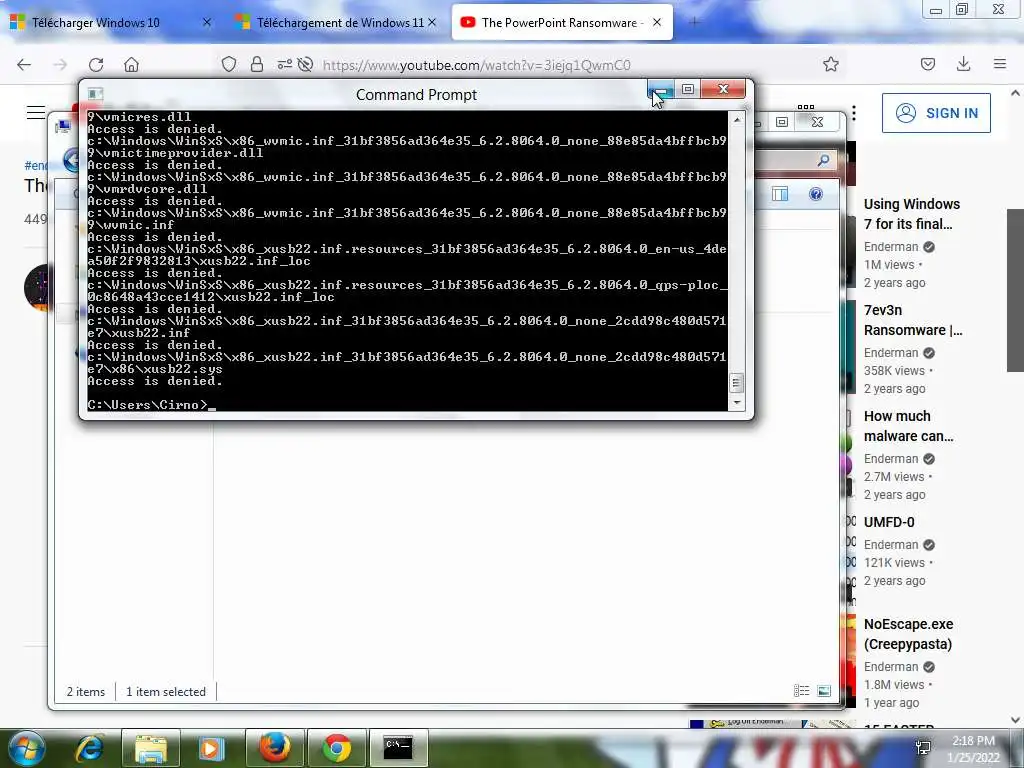Click the YouTube SIGN IN button

pos(936,113)
